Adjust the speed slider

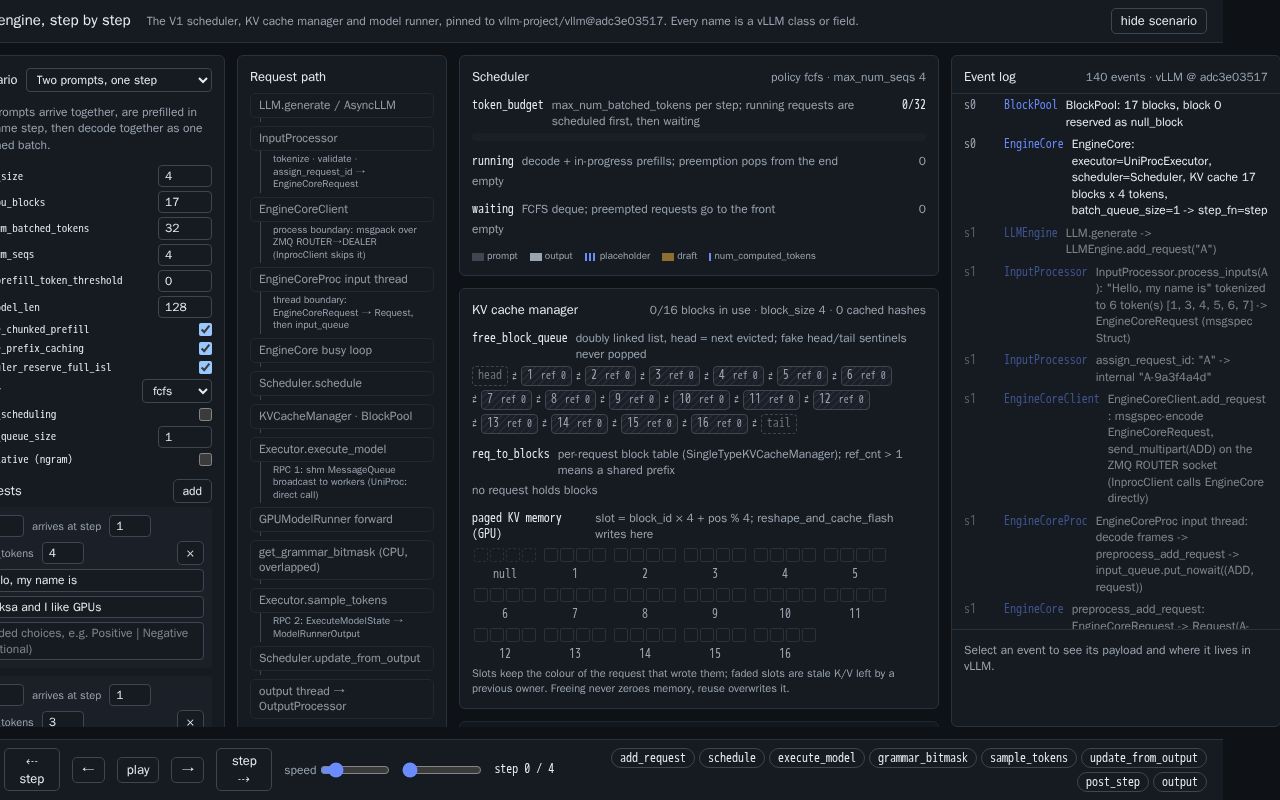(x=356, y=770)
